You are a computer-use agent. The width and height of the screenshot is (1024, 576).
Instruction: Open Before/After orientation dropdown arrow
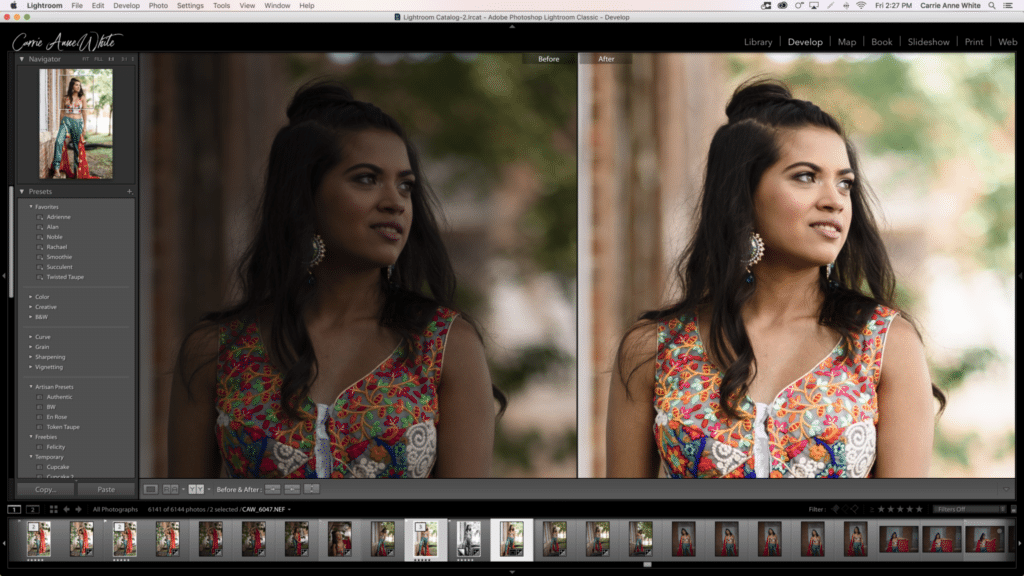point(209,489)
